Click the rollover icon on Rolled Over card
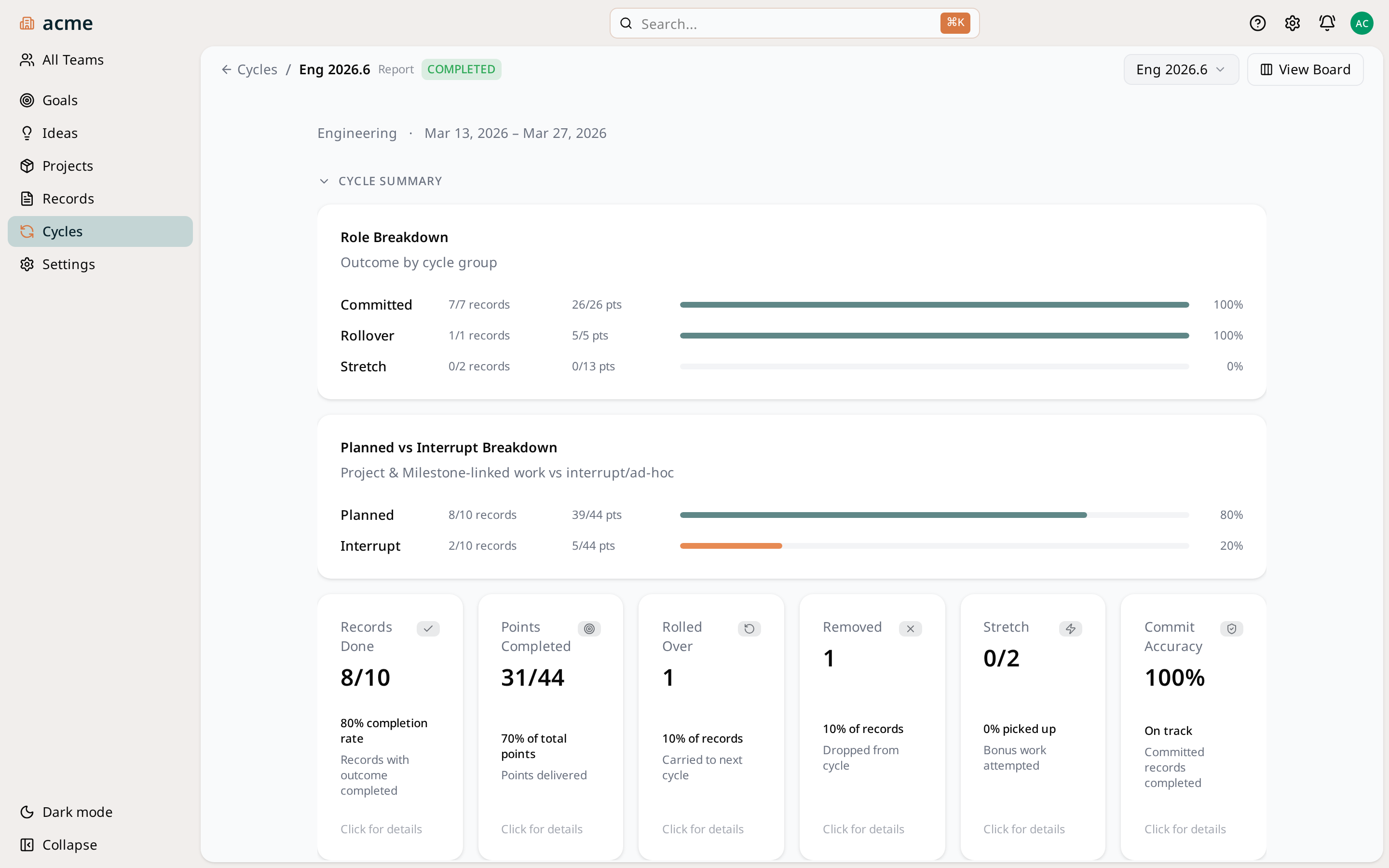Viewport: 1389px width, 868px height. (749, 629)
